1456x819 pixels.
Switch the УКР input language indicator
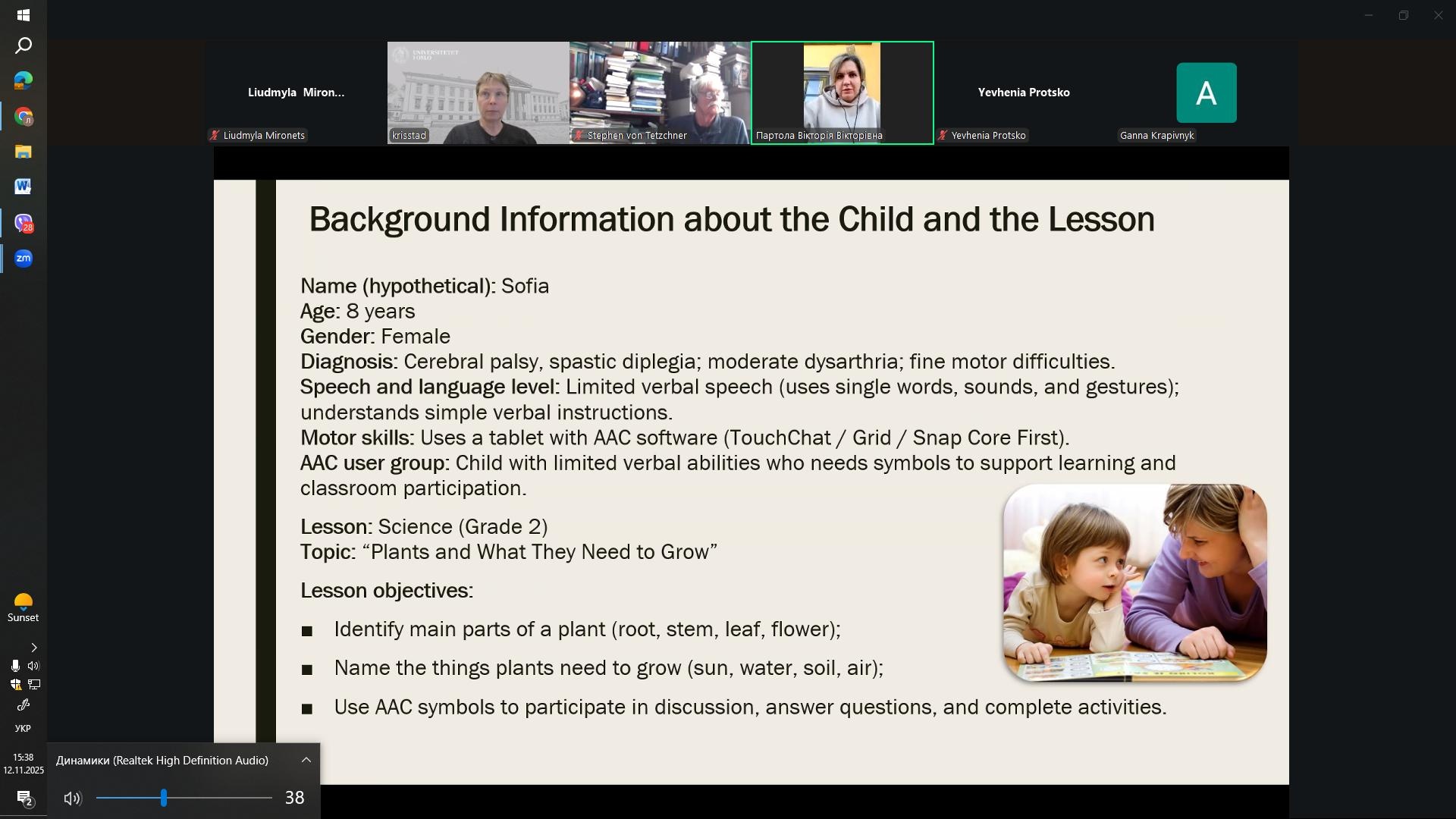23,729
